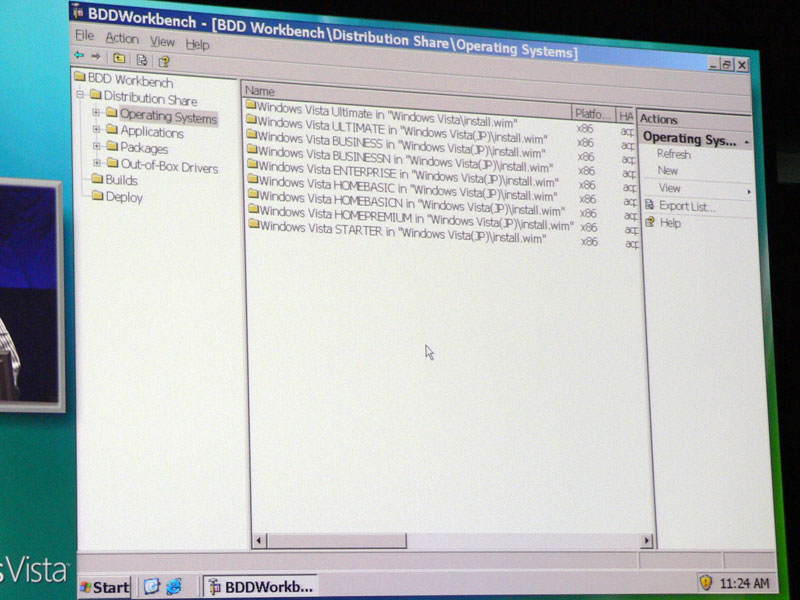
Task: Select Applications folder in the tree
Action: 152,132
